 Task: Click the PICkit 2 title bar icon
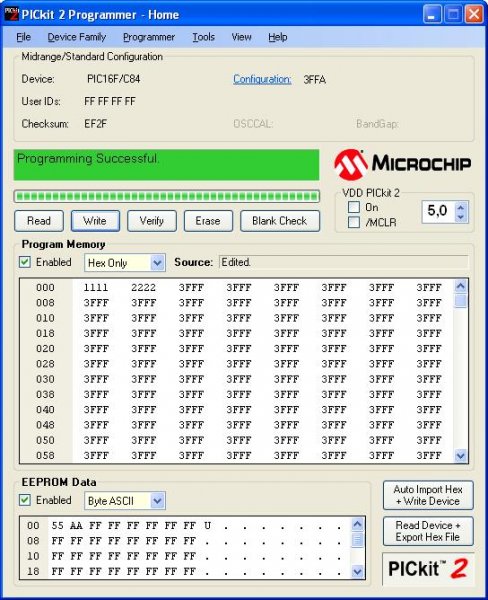pyautogui.click(x=11, y=14)
